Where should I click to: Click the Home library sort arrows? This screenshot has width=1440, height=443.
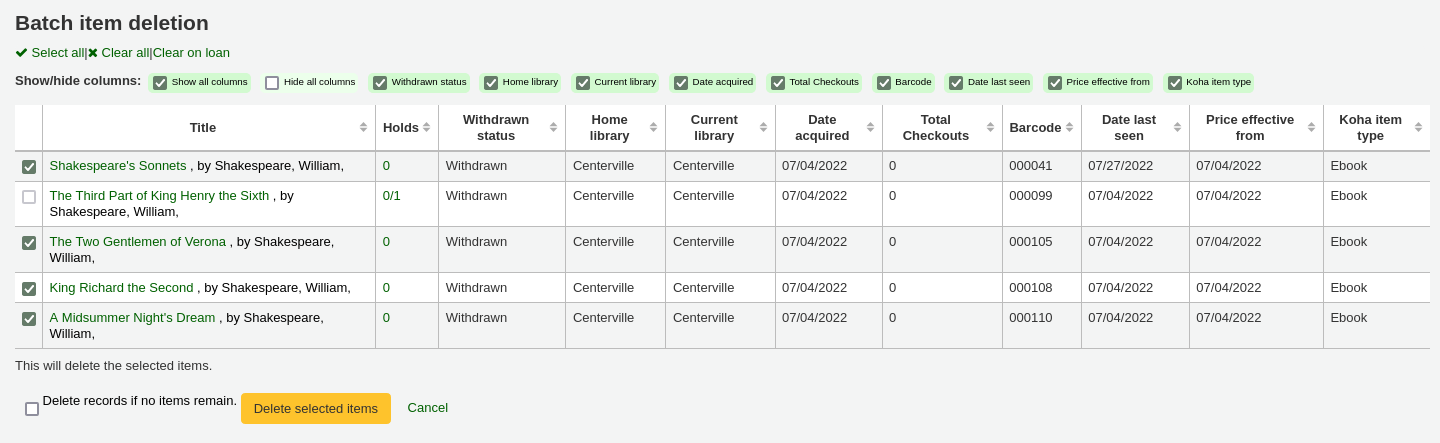tap(653, 128)
